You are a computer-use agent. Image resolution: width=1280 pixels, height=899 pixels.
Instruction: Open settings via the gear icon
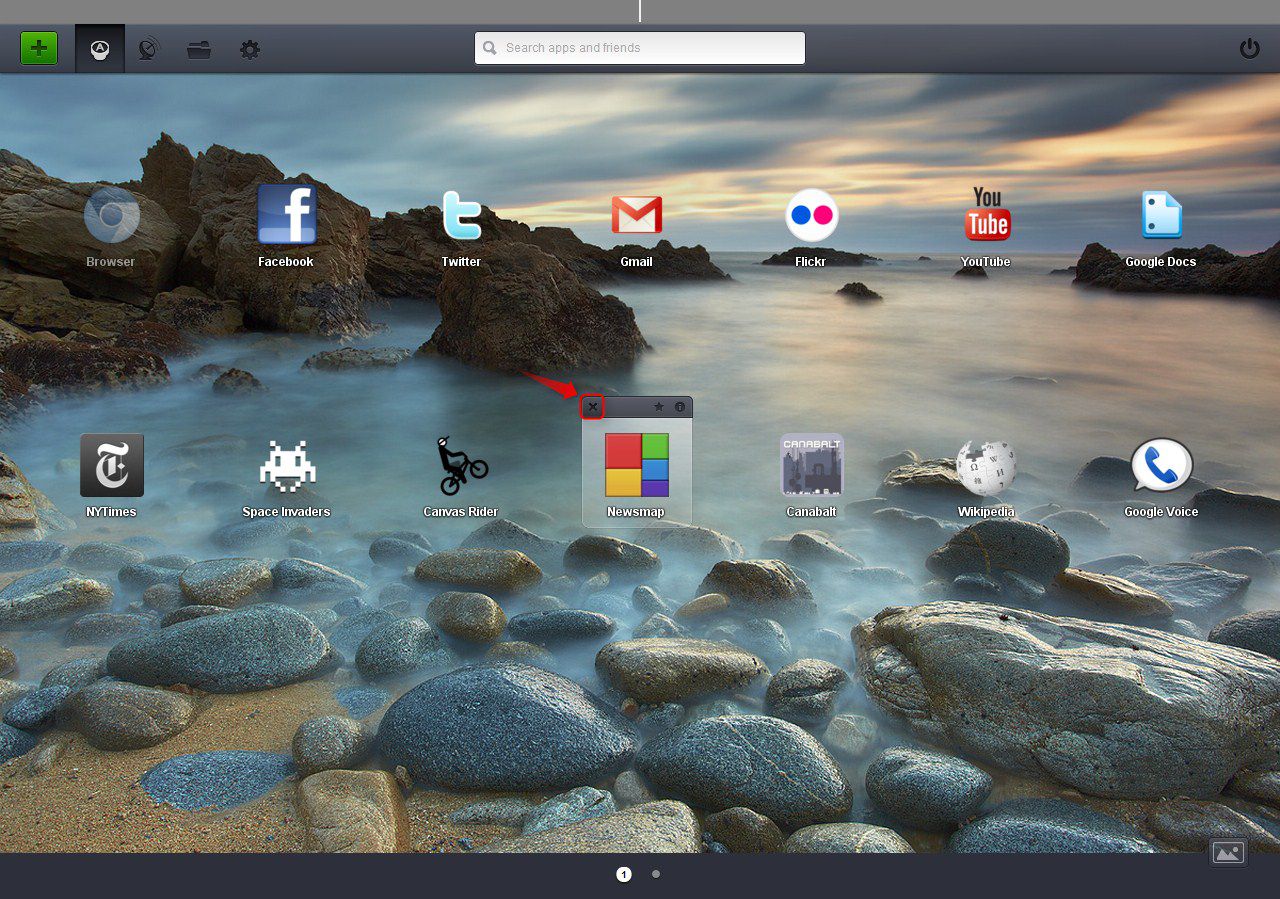[250, 49]
